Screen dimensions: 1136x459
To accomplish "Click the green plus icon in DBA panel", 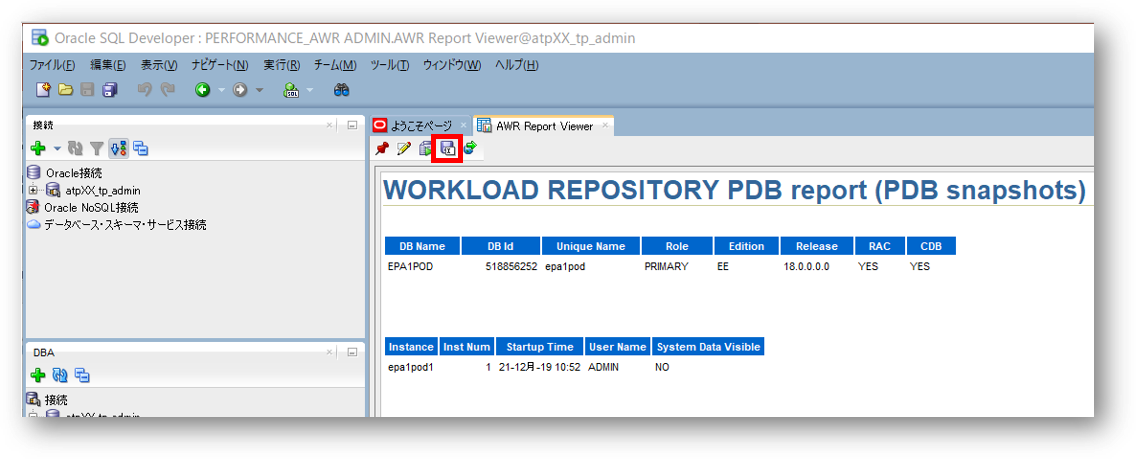I will pos(38,376).
